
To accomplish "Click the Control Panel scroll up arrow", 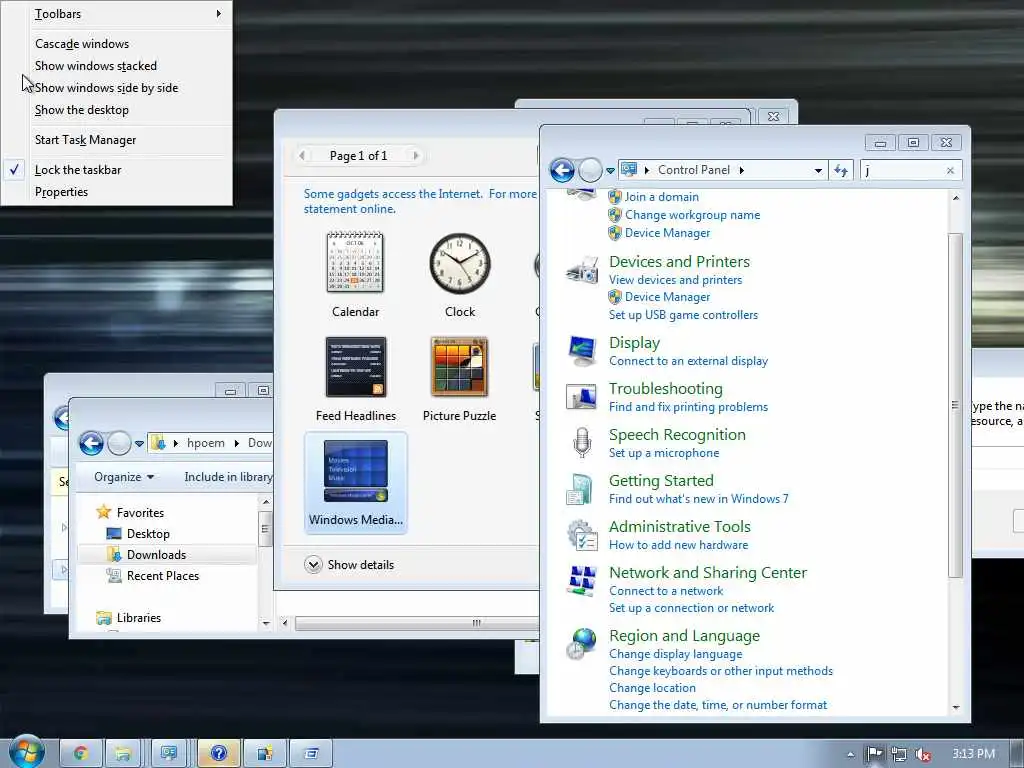I will click(x=956, y=198).
